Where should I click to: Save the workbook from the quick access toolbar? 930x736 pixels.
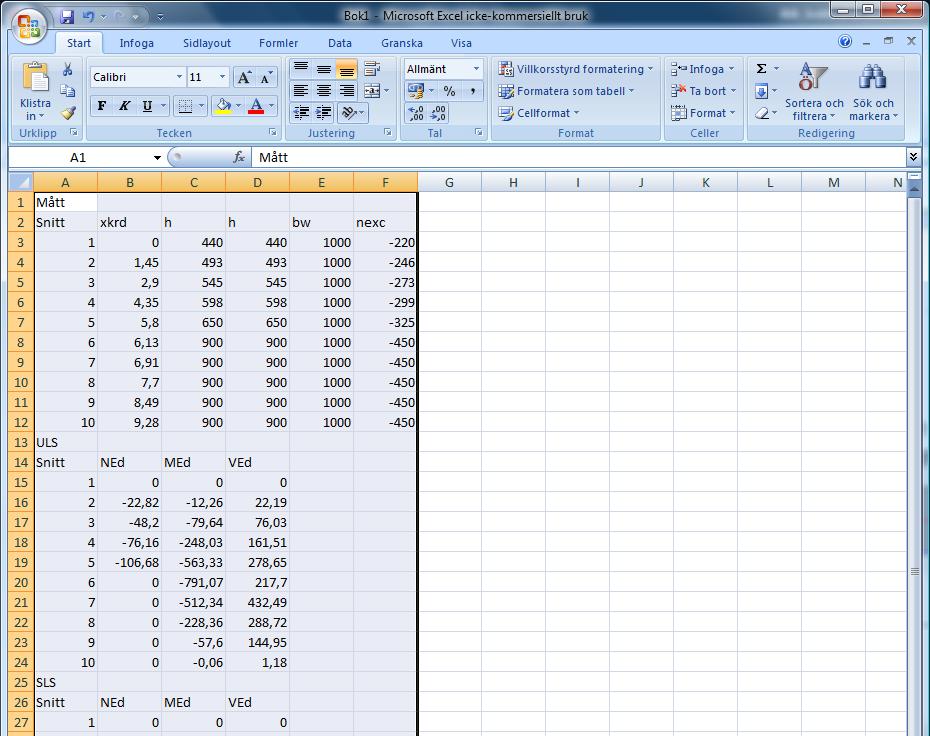coord(67,17)
